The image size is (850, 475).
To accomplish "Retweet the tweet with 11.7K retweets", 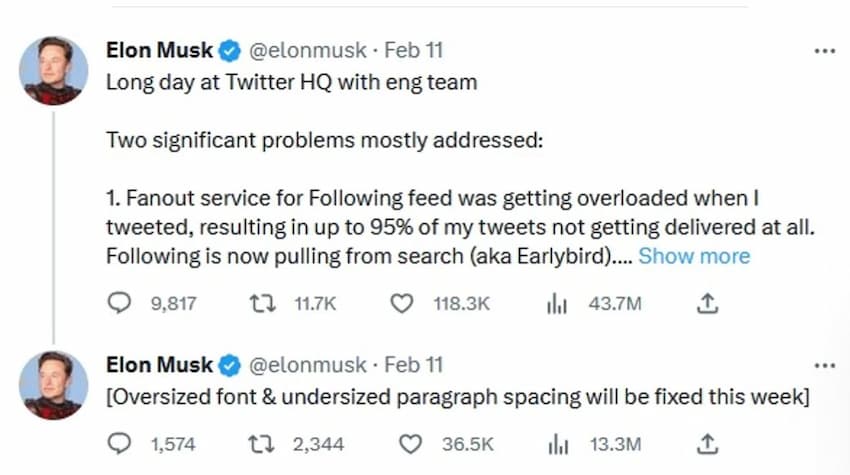I will tap(260, 303).
